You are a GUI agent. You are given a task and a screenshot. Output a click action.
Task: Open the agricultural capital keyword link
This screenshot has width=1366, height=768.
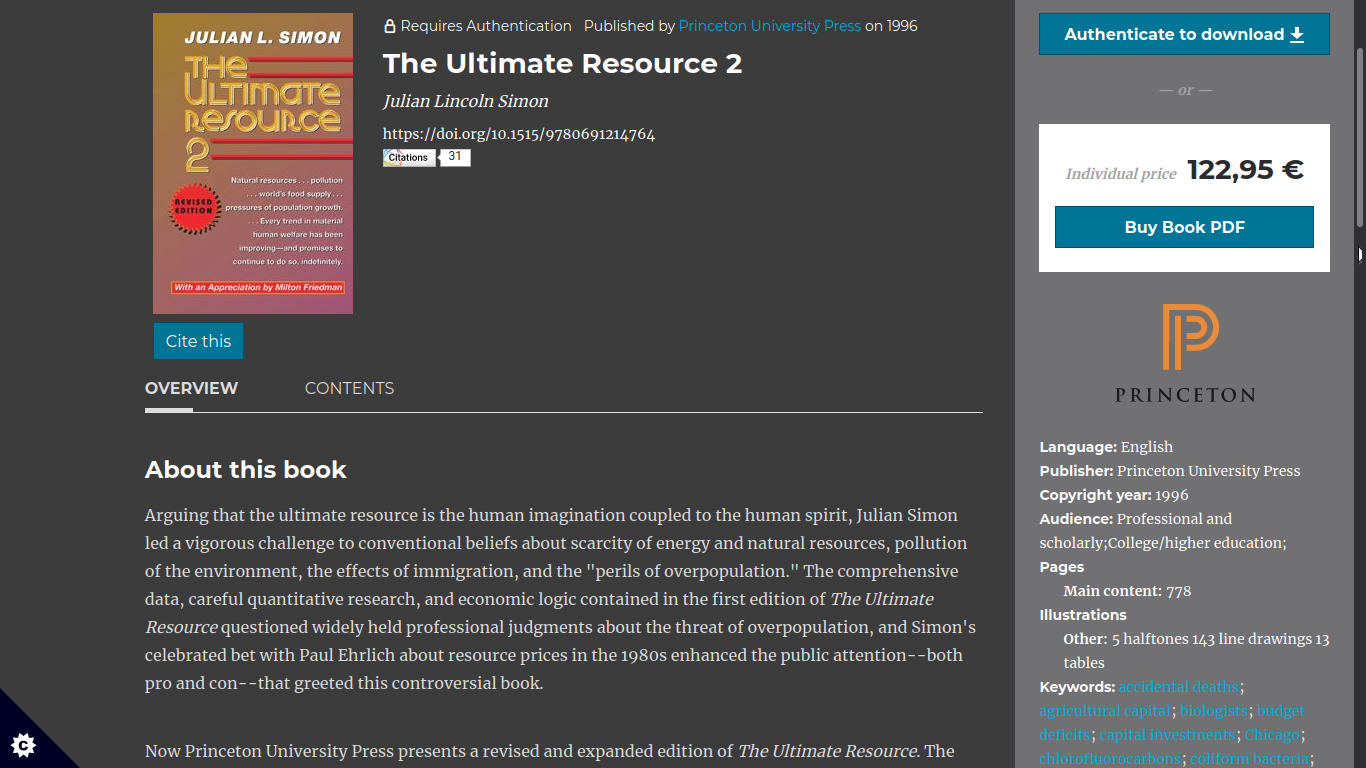[x=1105, y=711]
